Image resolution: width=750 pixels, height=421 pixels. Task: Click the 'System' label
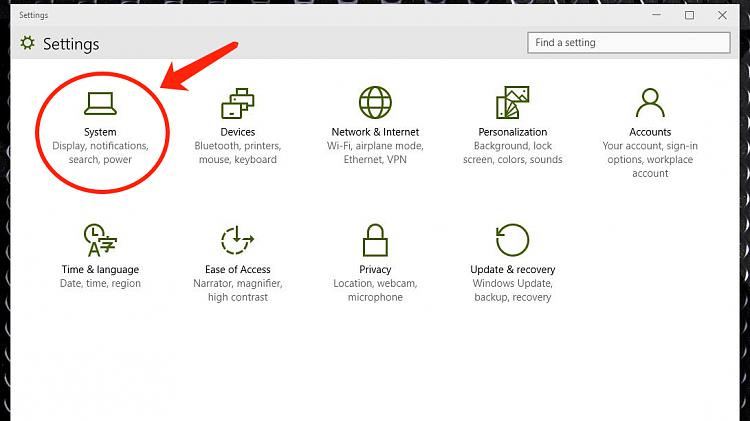100,132
